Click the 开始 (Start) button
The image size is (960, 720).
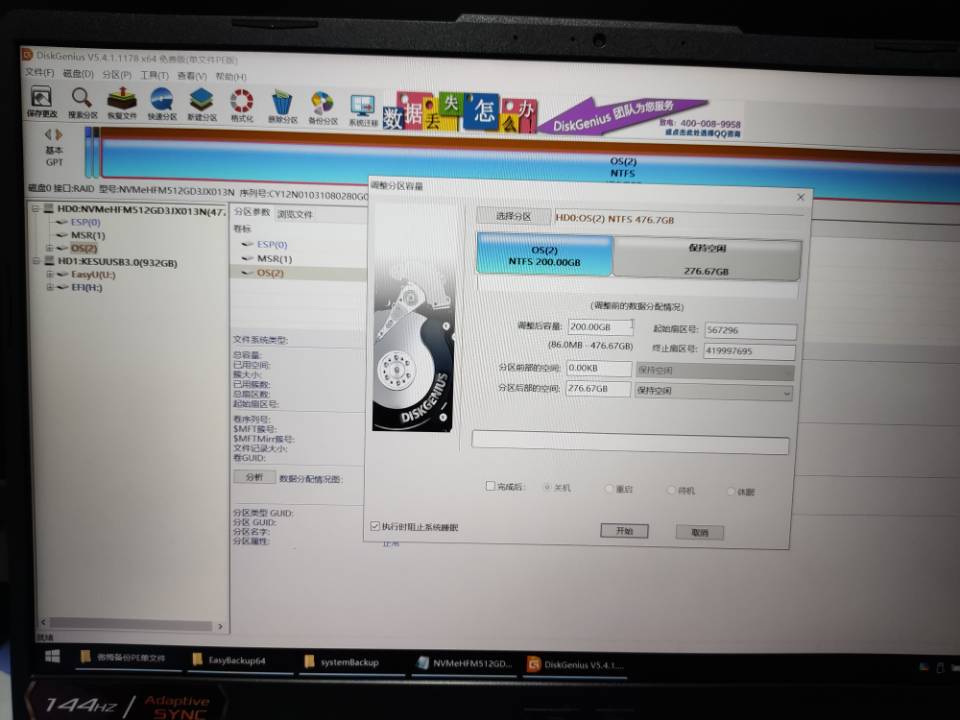(624, 530)
